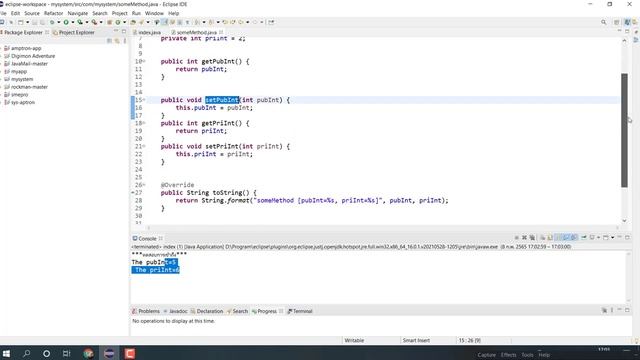Open the Package Explorer view menu

click(124, 40)
